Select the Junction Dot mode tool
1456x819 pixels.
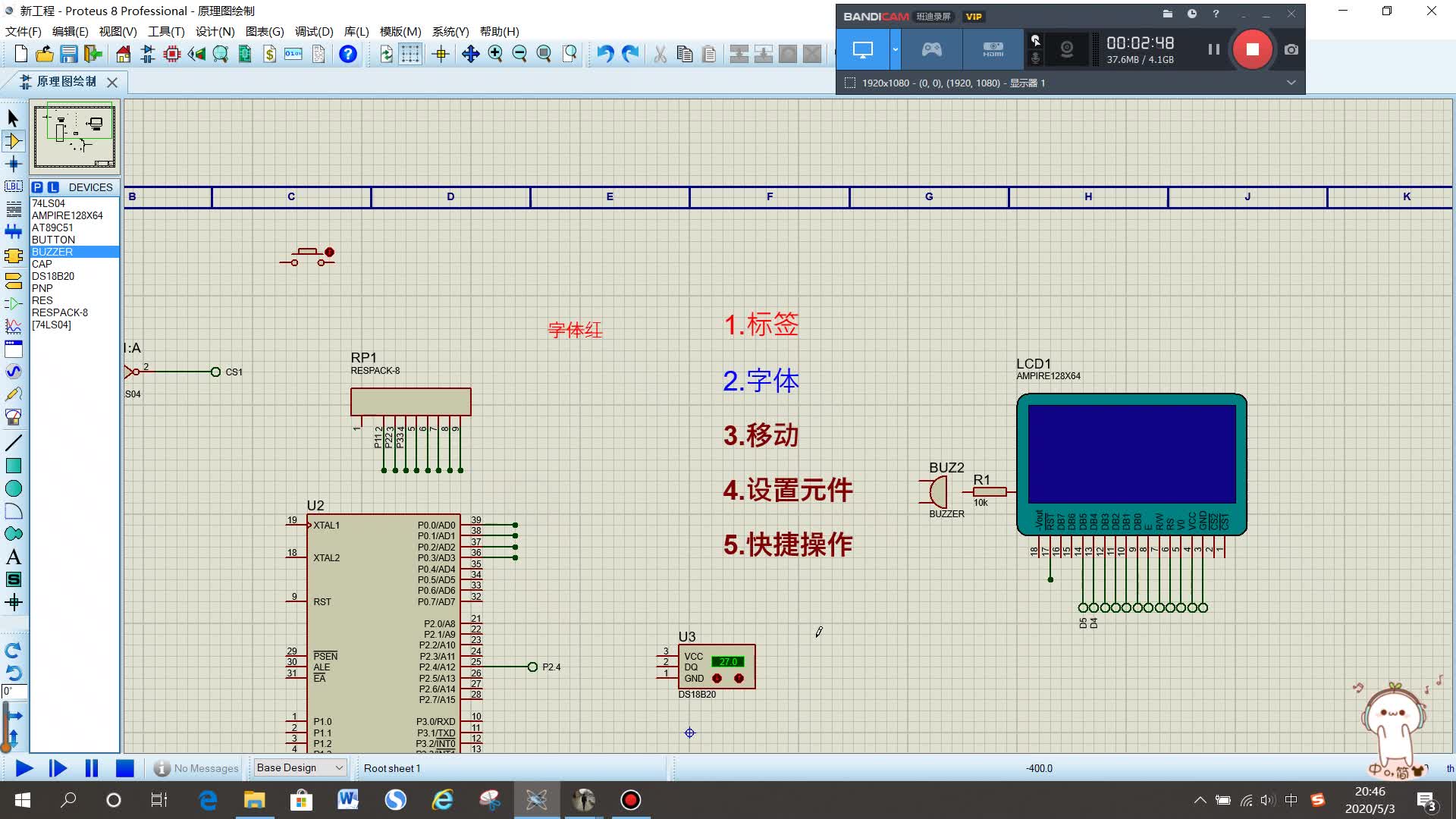[x=14, y=164]
